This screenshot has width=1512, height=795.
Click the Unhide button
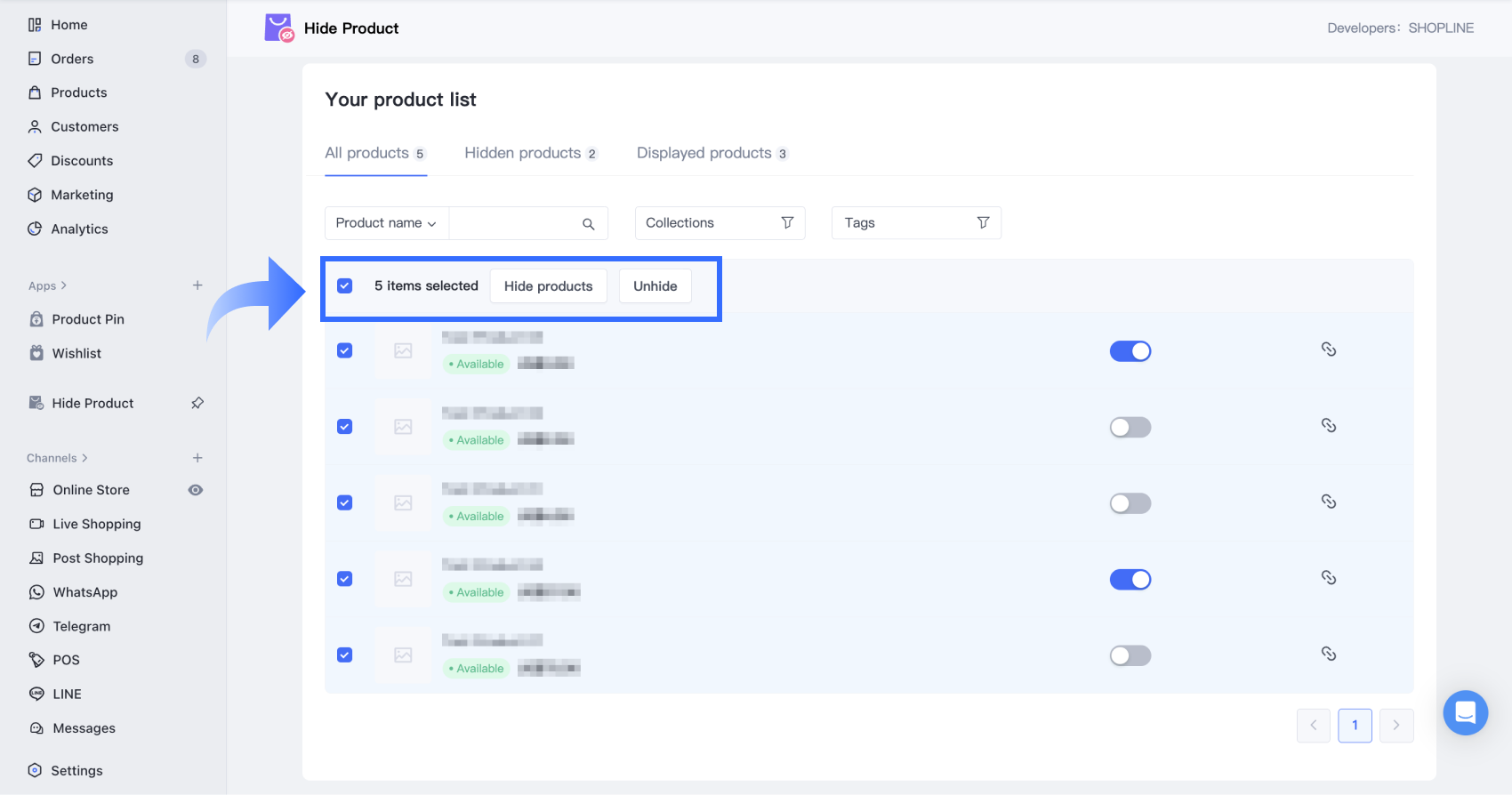click(655, 286)
